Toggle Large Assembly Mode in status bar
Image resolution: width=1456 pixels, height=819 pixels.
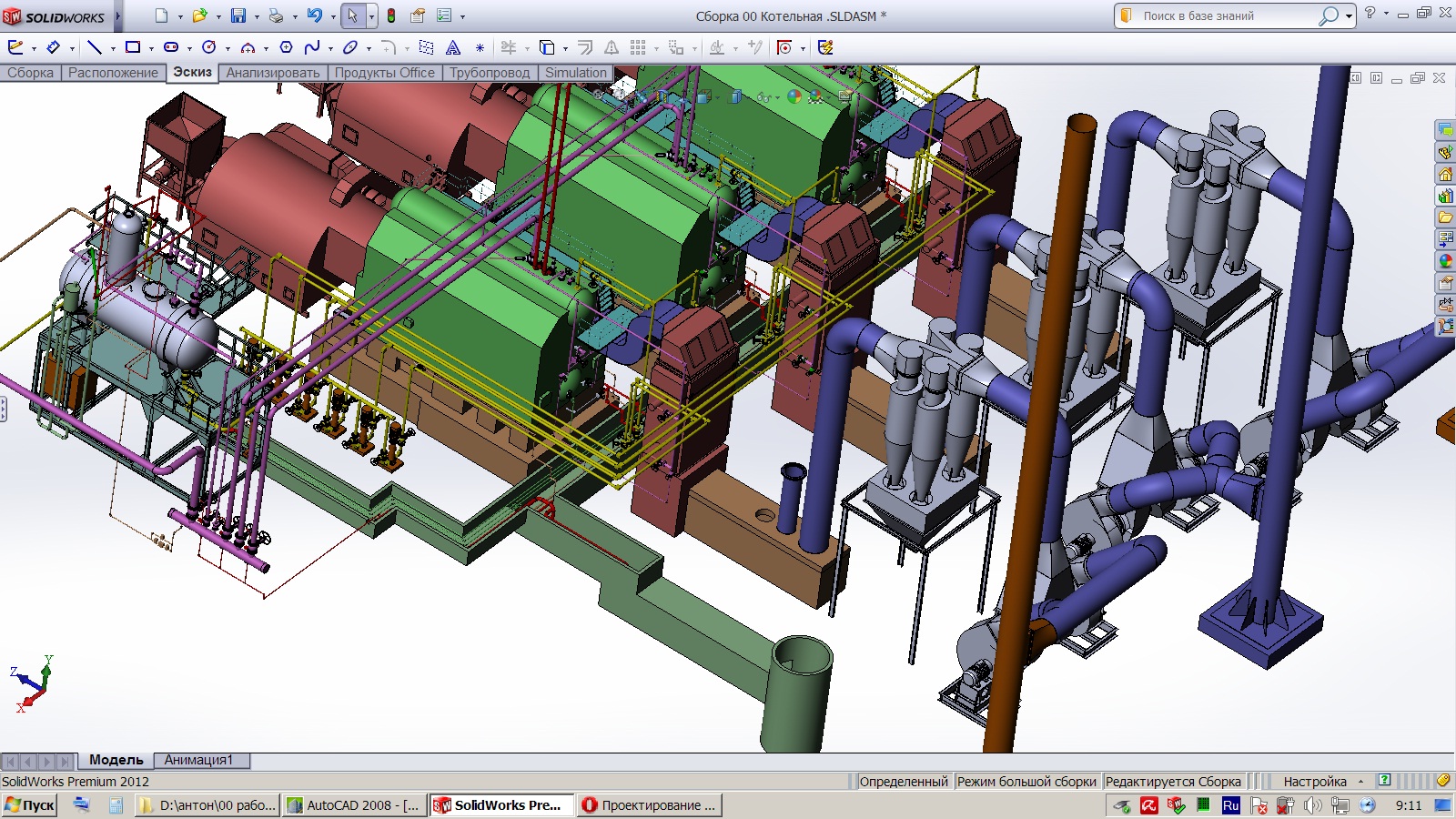tap(1026, 781)
